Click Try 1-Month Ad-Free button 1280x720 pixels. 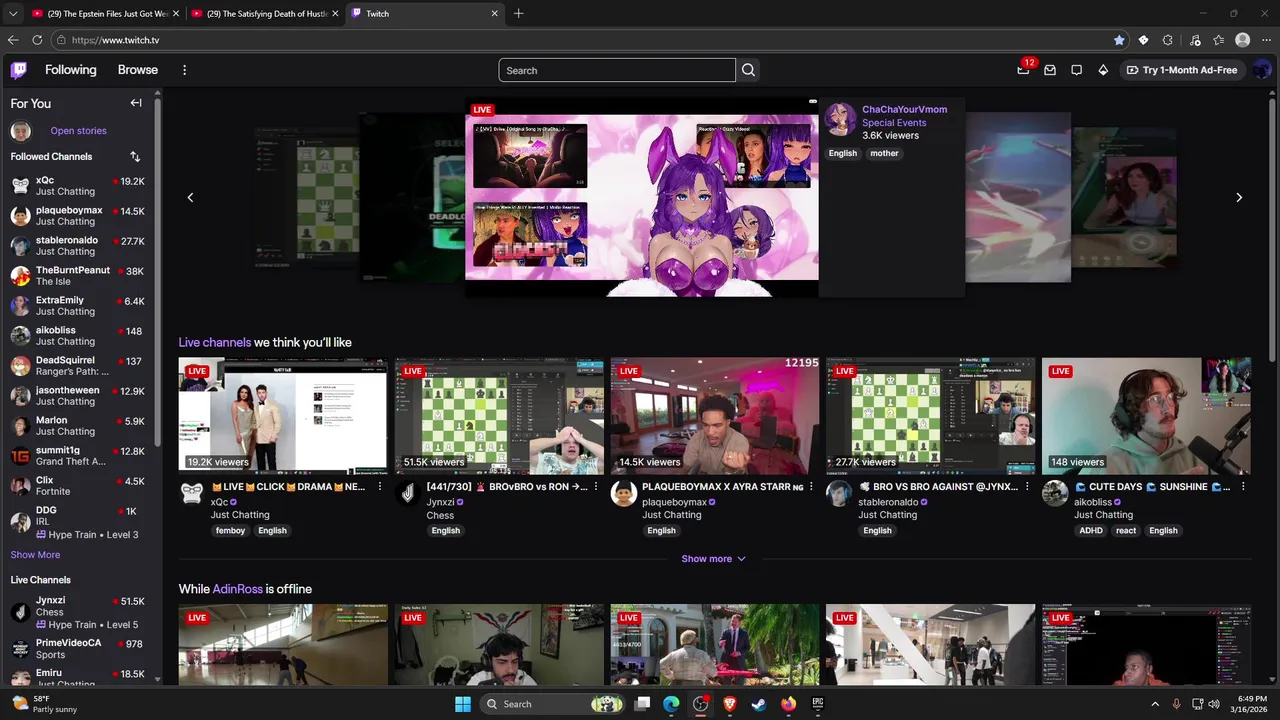(x=1182, y=70)
